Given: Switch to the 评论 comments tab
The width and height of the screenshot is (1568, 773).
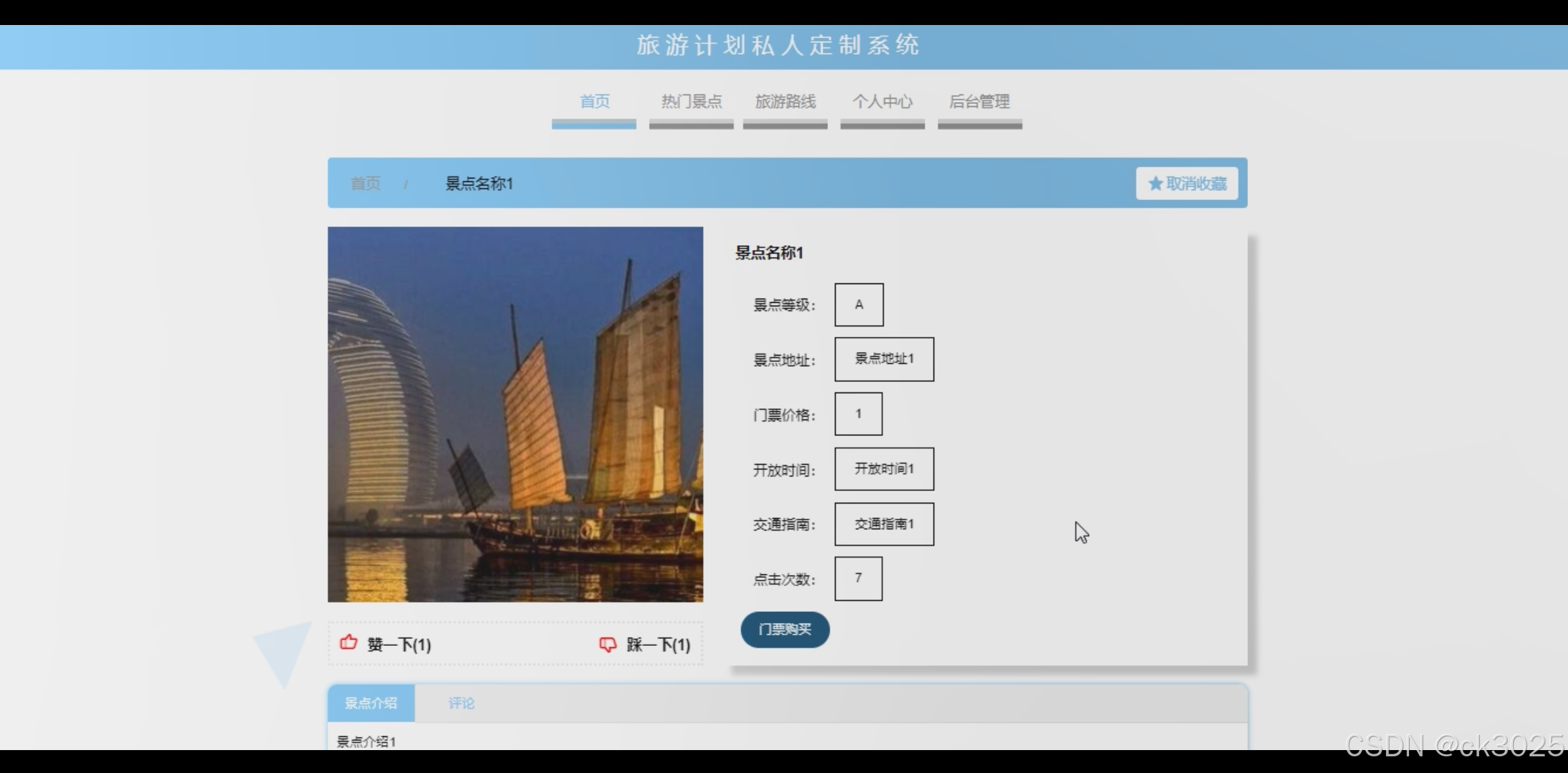Looking at the screenshot, I should click(x=461, y=703).
